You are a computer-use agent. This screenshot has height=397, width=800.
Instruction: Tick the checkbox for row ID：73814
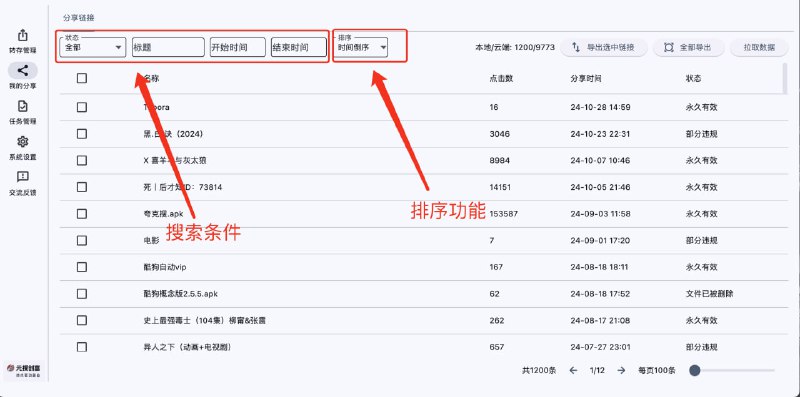(82, 187)
